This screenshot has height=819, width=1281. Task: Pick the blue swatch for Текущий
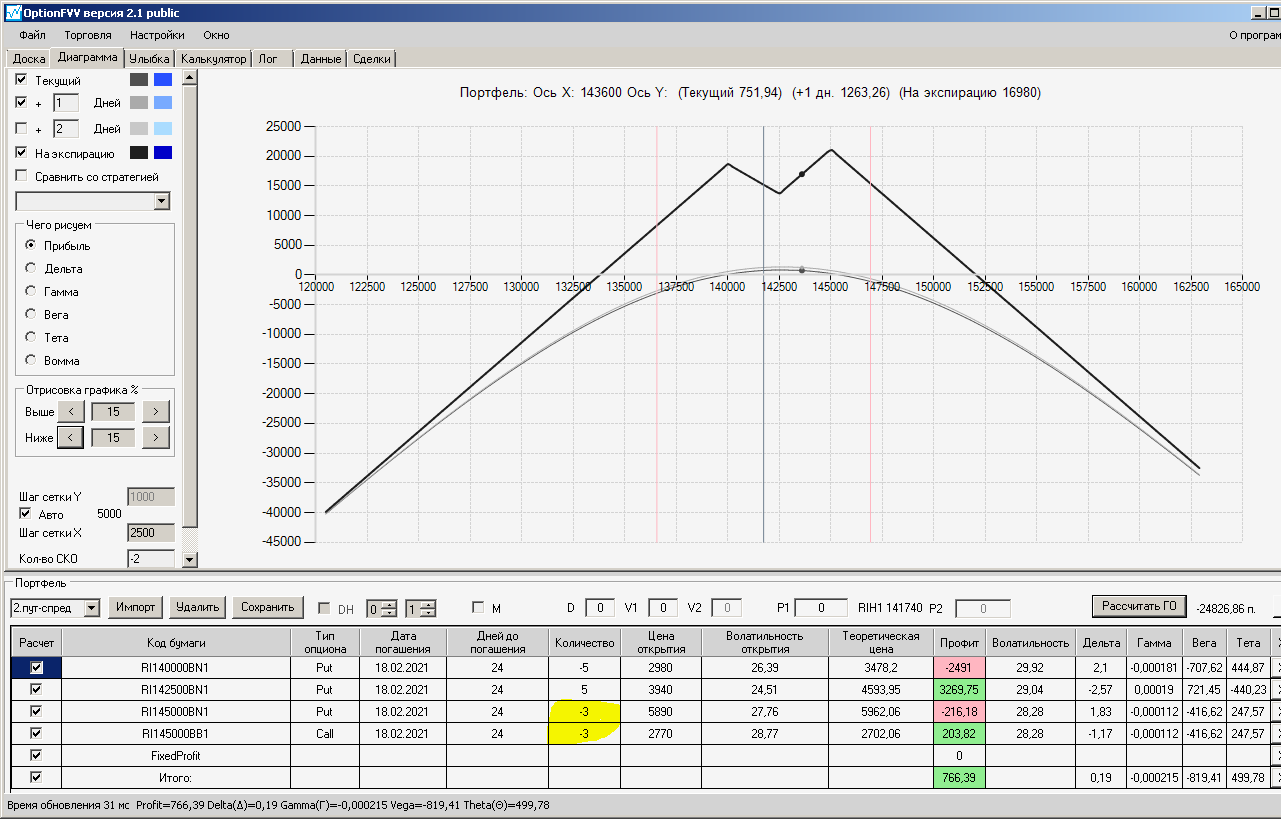click(163, 79)
